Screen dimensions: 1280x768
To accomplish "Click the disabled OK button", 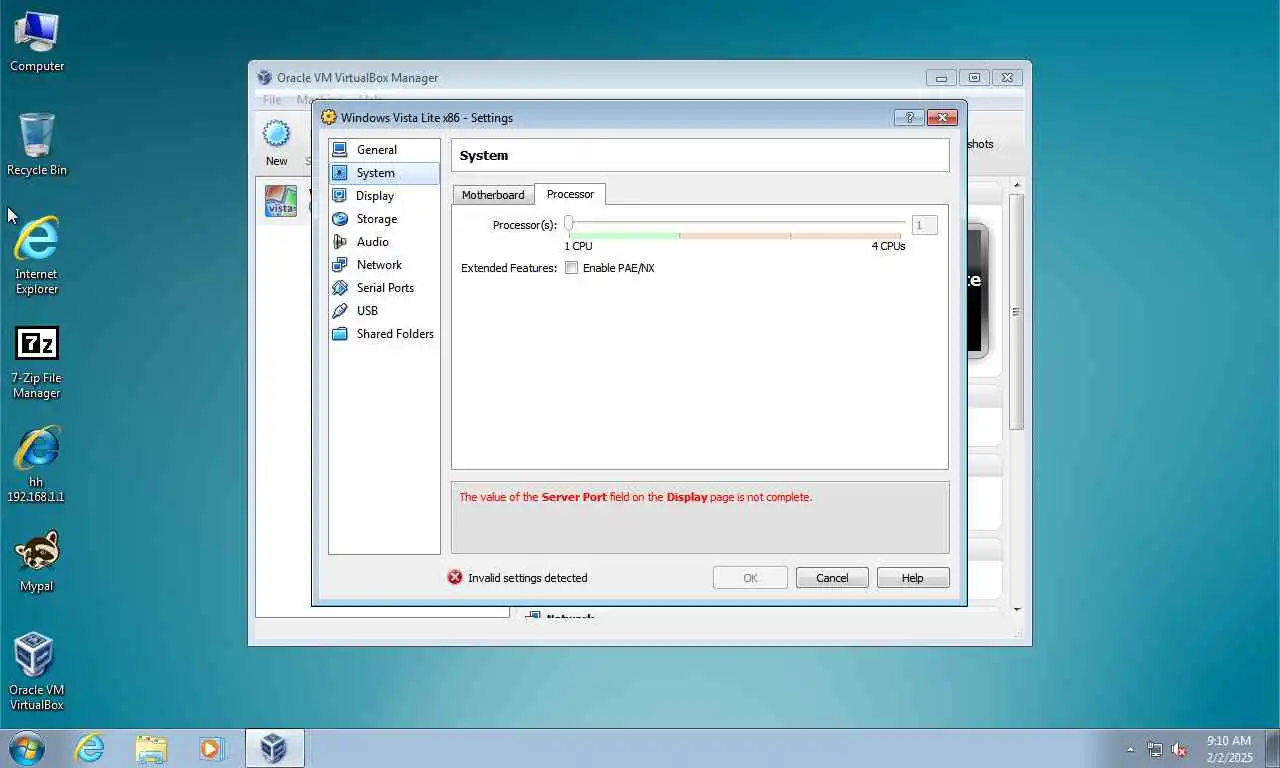I will [x=750, y=578].
